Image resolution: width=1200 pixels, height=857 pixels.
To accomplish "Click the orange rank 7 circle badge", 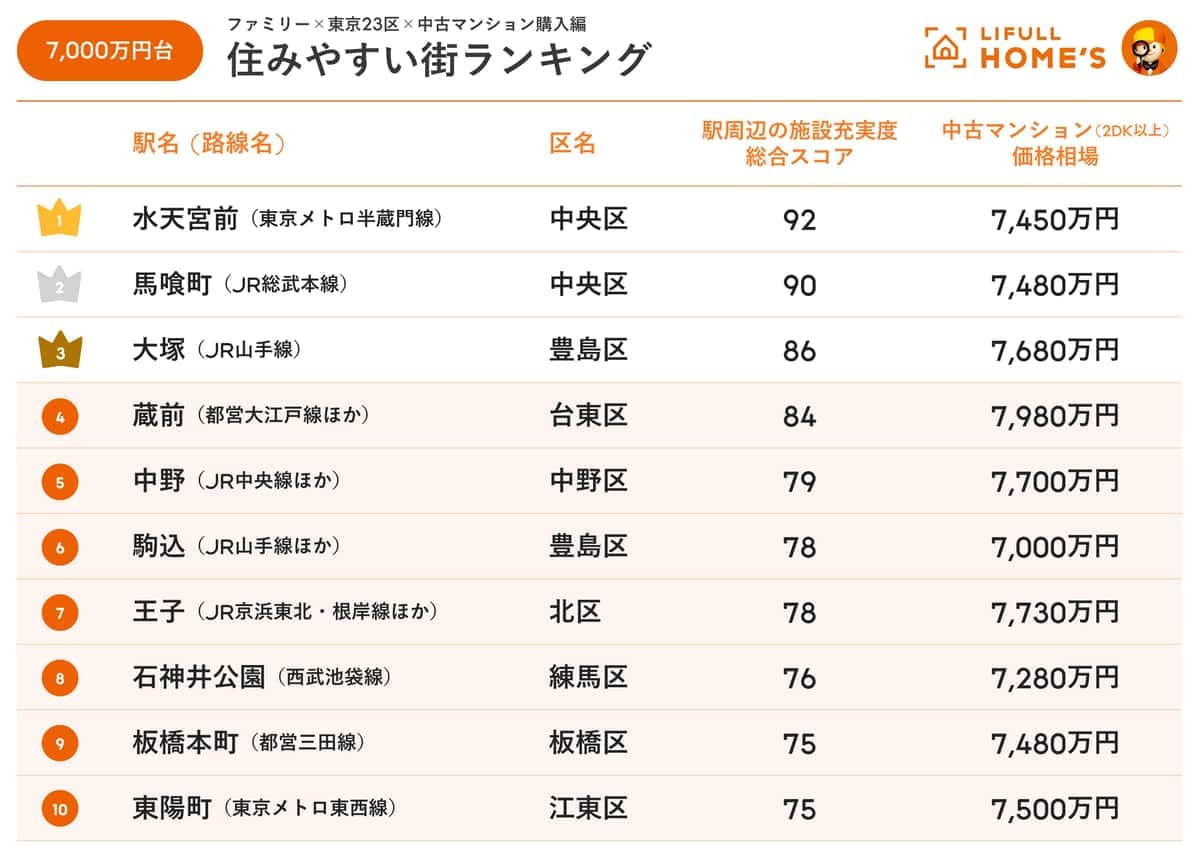I will (x=60, y=613).
